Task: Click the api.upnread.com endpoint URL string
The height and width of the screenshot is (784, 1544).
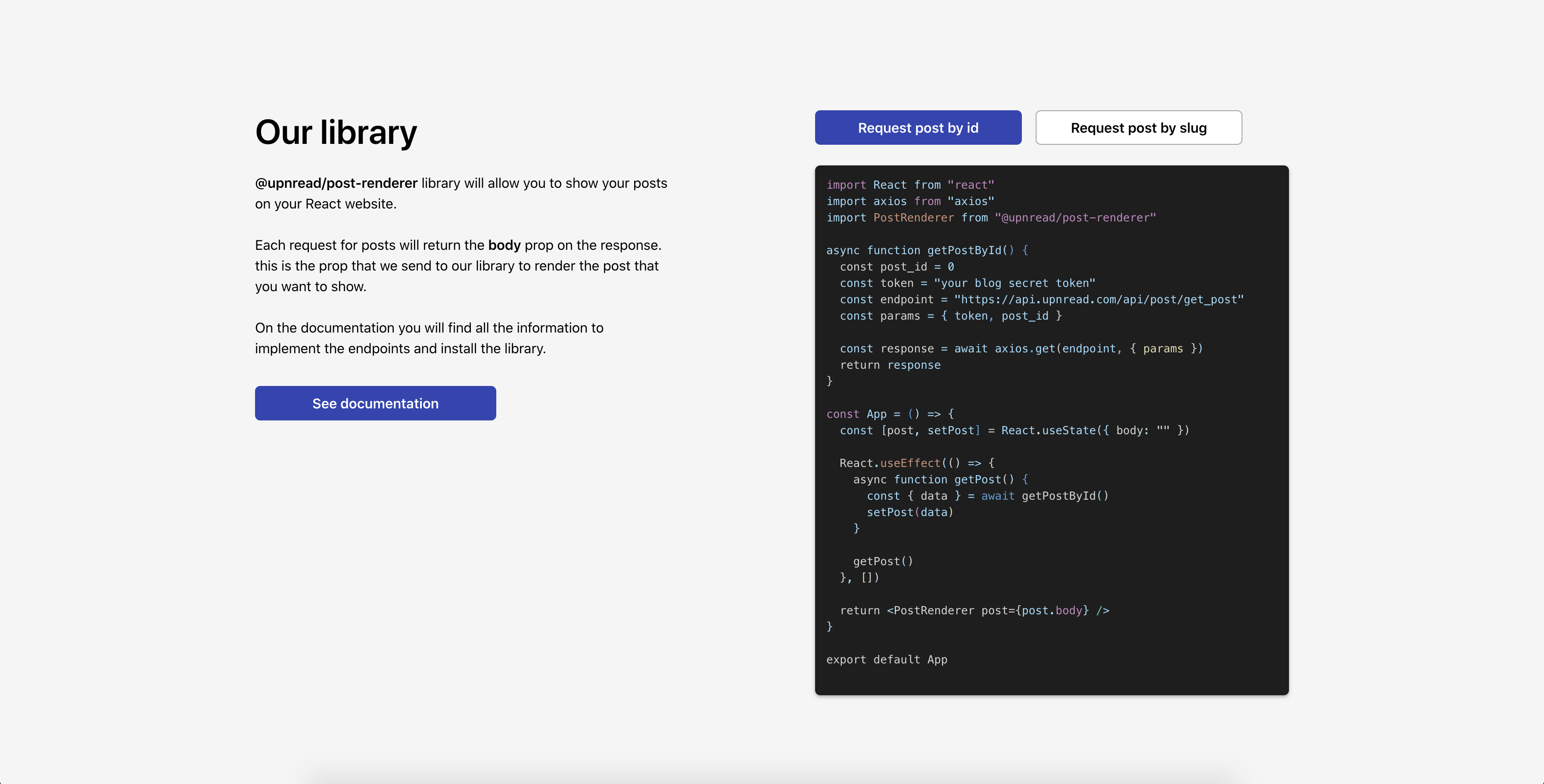Action: click(x=1099, y=300)
